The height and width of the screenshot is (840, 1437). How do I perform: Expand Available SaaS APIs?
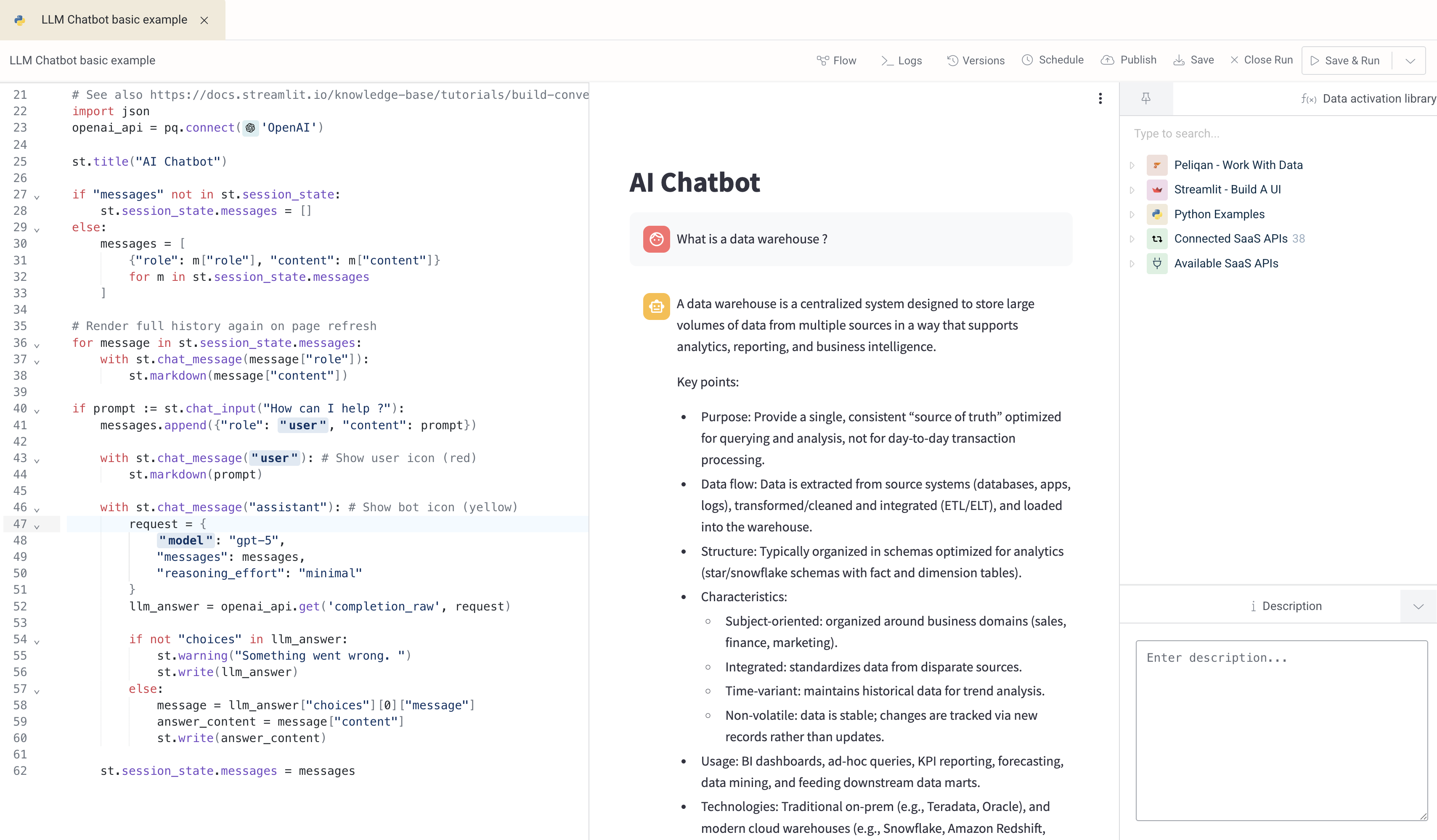tap(1132, 263)
